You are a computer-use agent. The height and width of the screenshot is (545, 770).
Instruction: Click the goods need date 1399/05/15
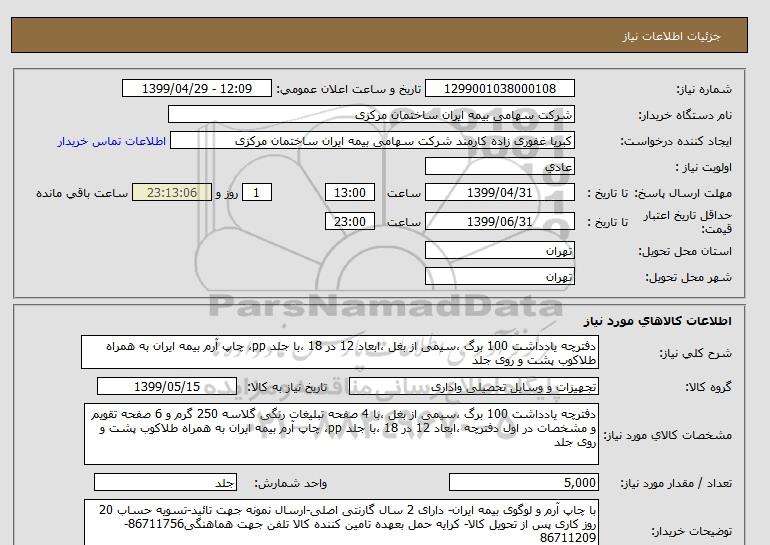tap(167, 386)
